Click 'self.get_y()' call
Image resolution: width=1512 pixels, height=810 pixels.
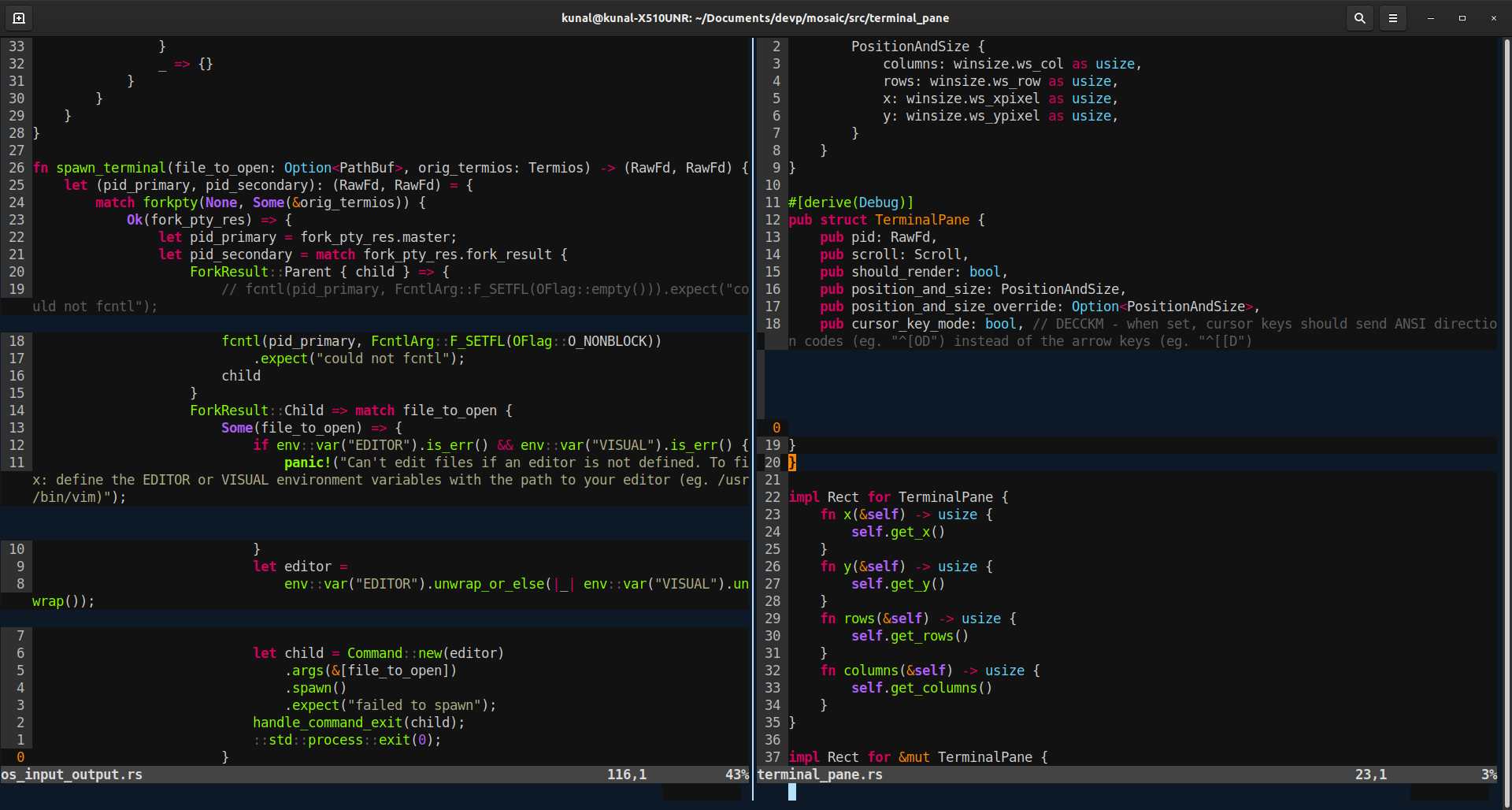click(x=899, y=584)
